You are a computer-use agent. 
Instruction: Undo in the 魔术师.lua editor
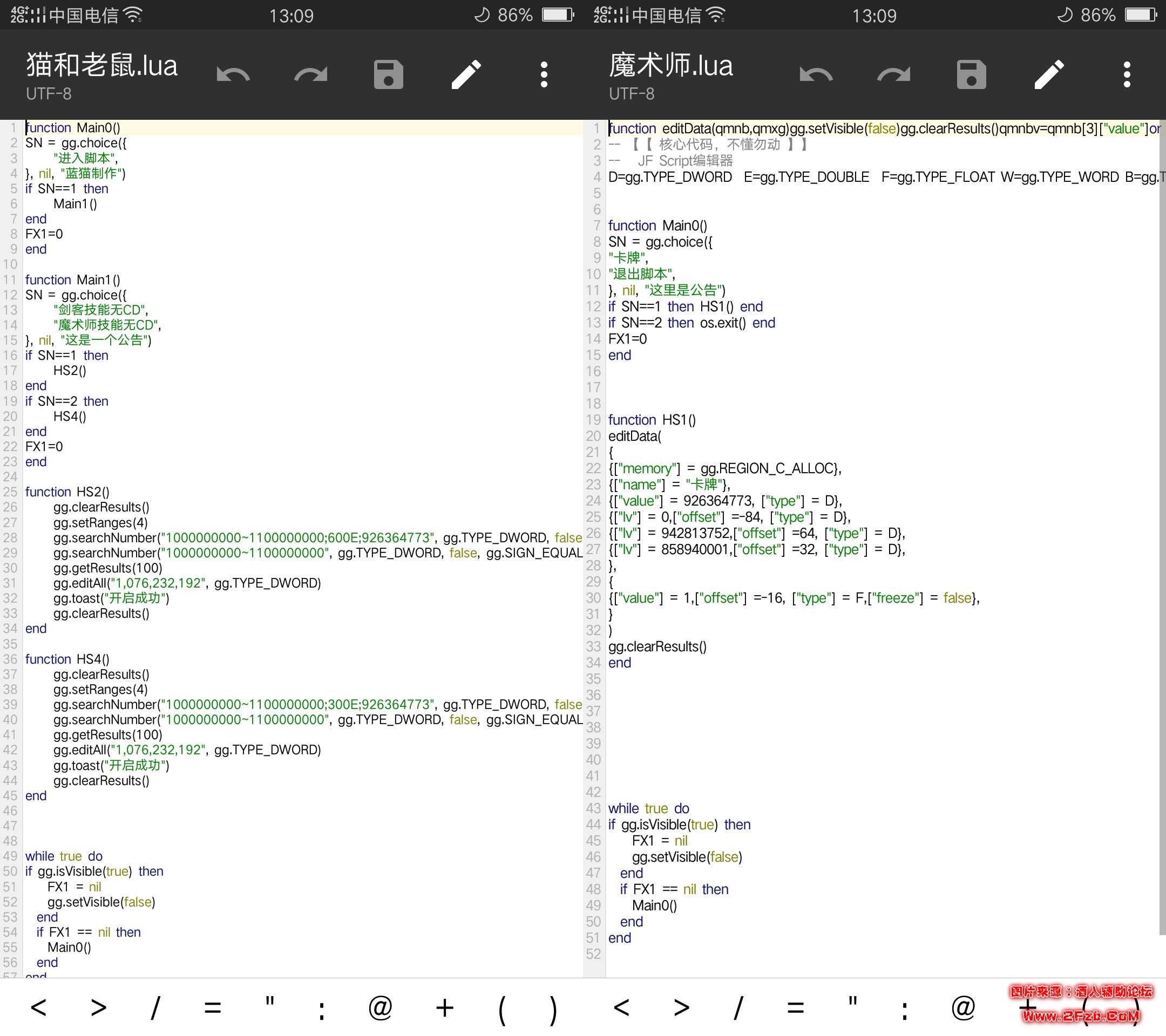point(816,74)
